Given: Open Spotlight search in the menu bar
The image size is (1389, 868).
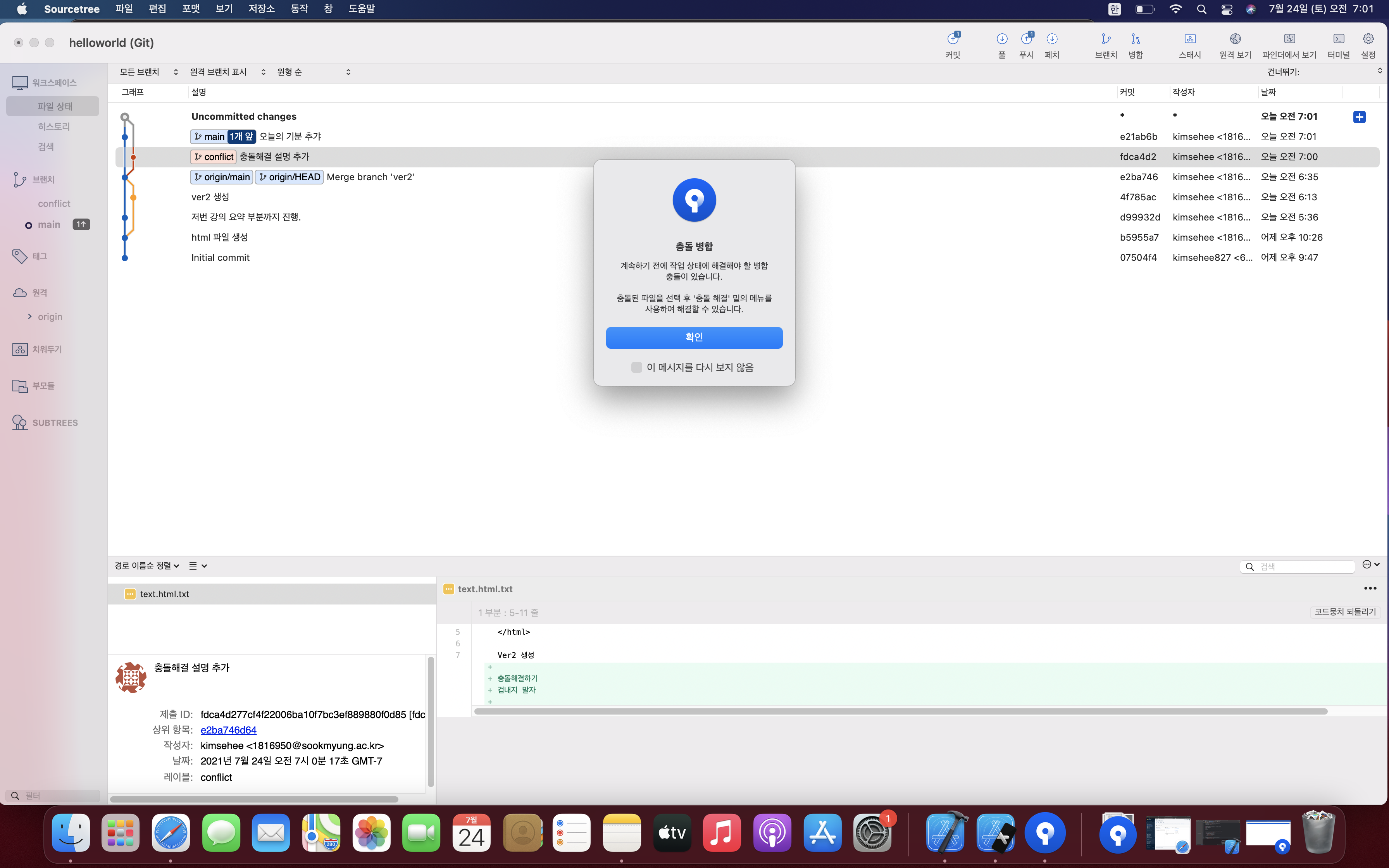Looking at the screenshot, I should coord(1201,9).
